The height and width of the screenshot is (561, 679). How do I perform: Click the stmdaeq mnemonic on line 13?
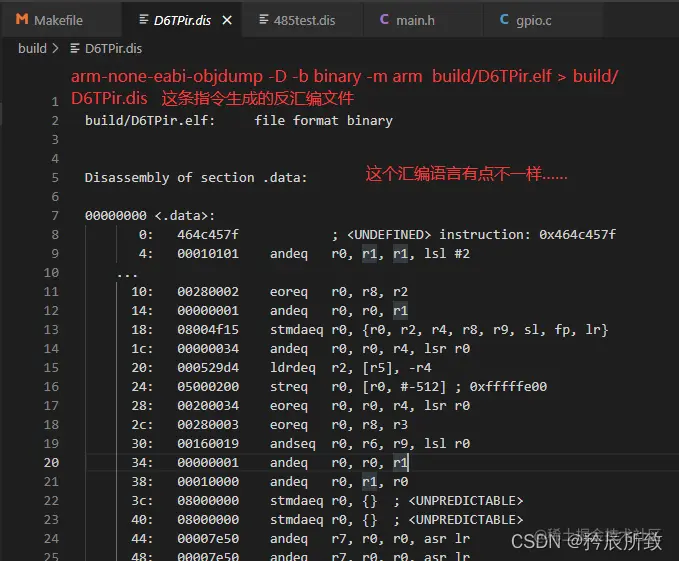297,330
